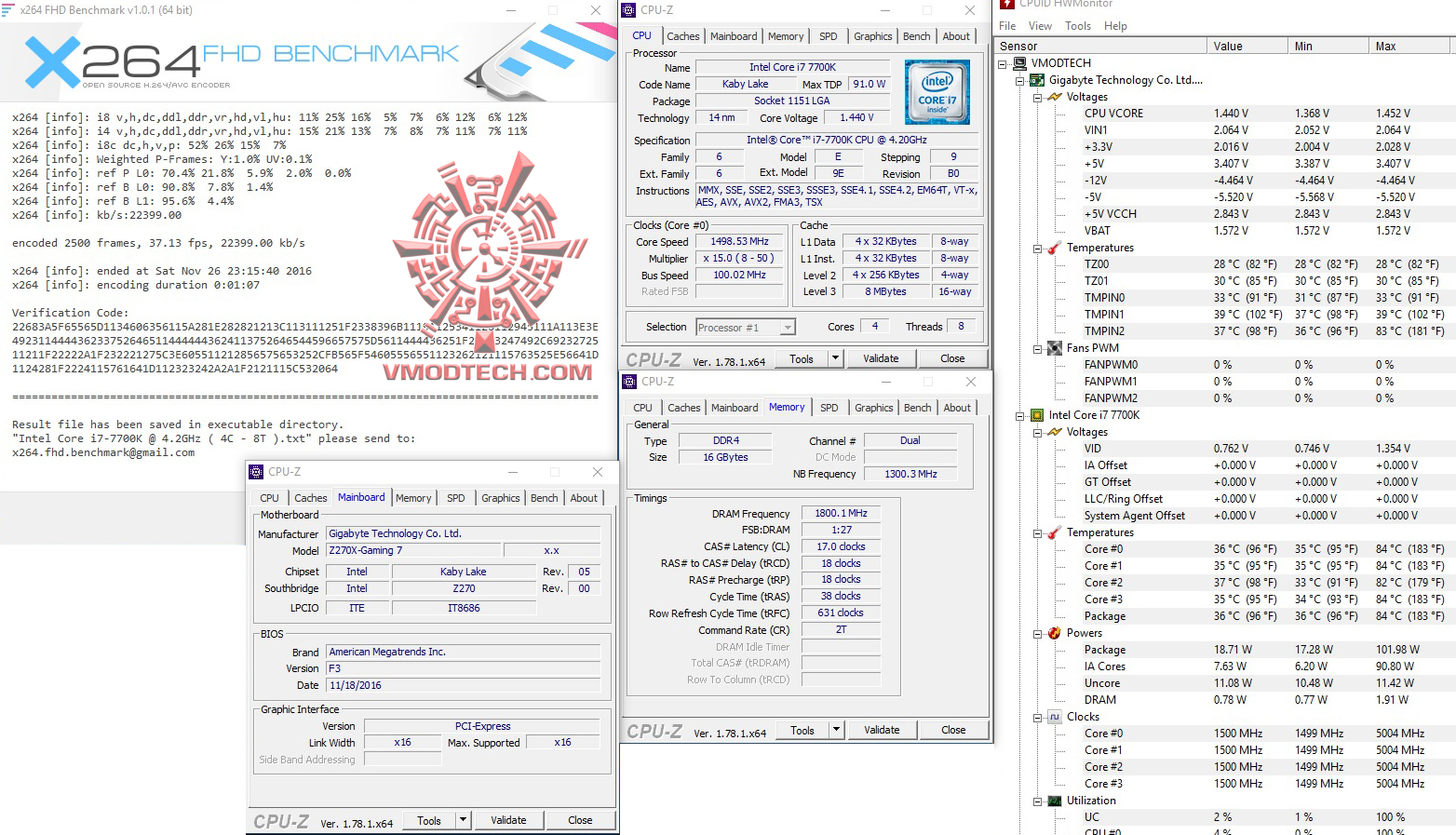Click the Name field showing Intel Core i7 7700K
This screenshot has height=835, width=1456.
792,67
